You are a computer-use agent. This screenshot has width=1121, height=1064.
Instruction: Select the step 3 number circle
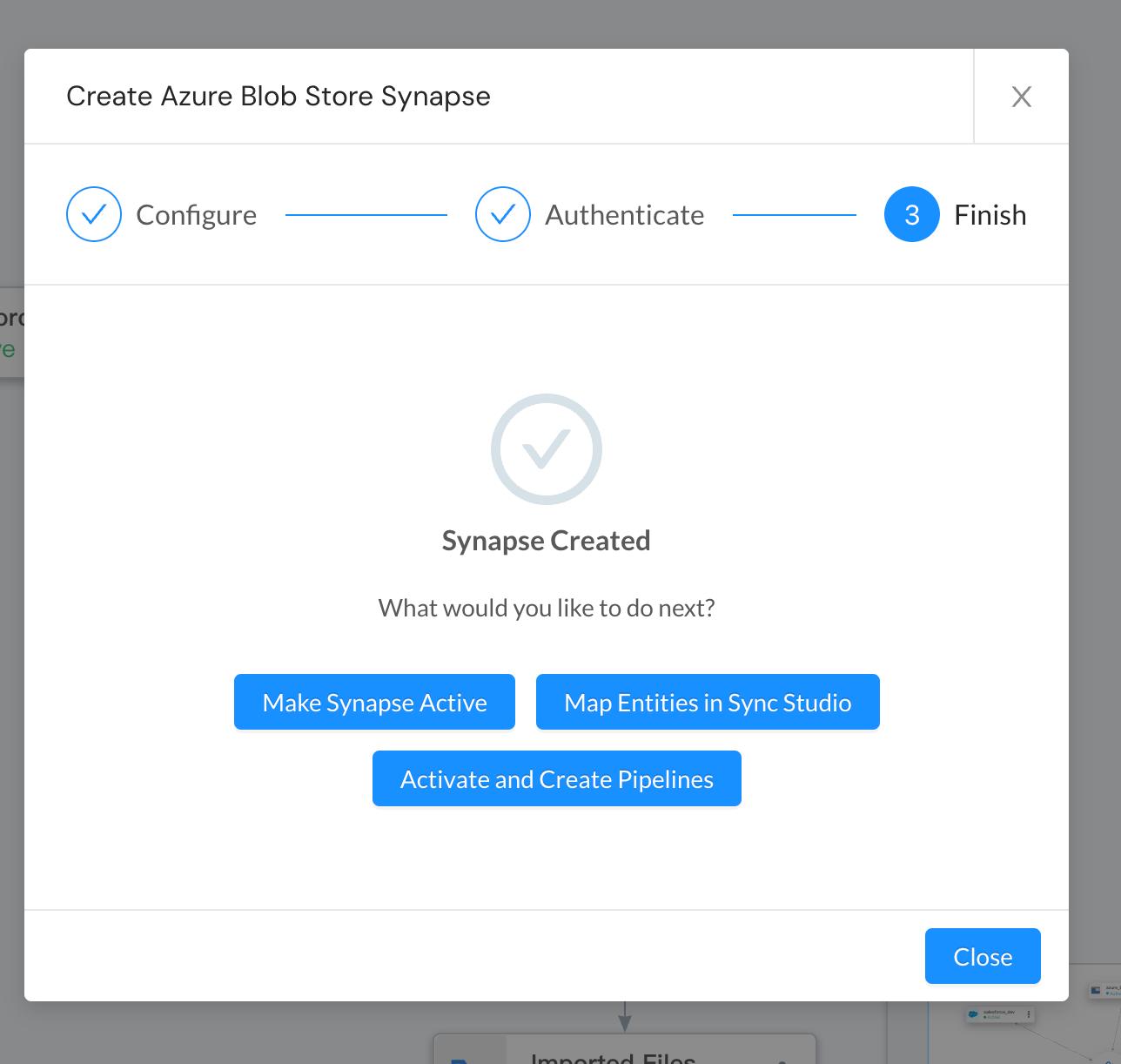point(912,214)
